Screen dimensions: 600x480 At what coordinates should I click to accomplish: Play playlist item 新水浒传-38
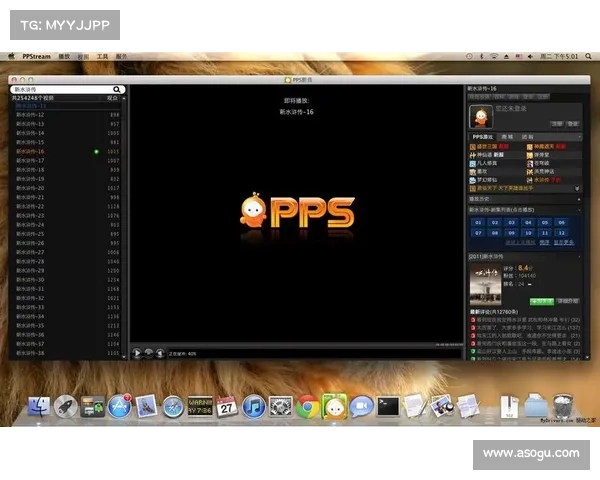click(67, 353)
